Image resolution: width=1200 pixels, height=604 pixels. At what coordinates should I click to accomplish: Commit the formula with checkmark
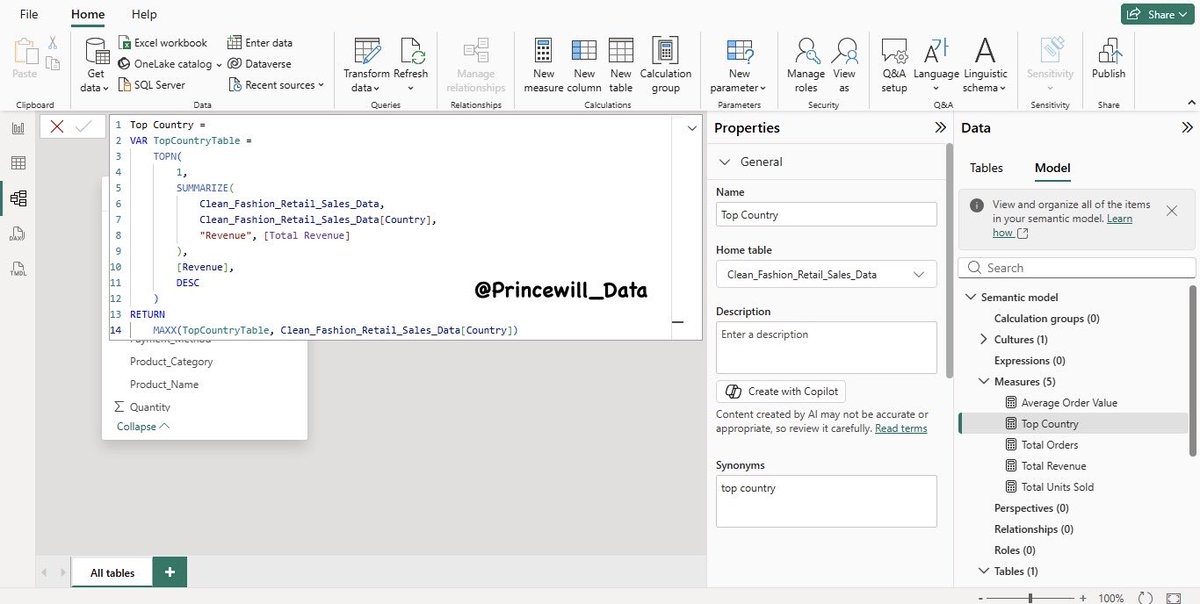[83, 126]
